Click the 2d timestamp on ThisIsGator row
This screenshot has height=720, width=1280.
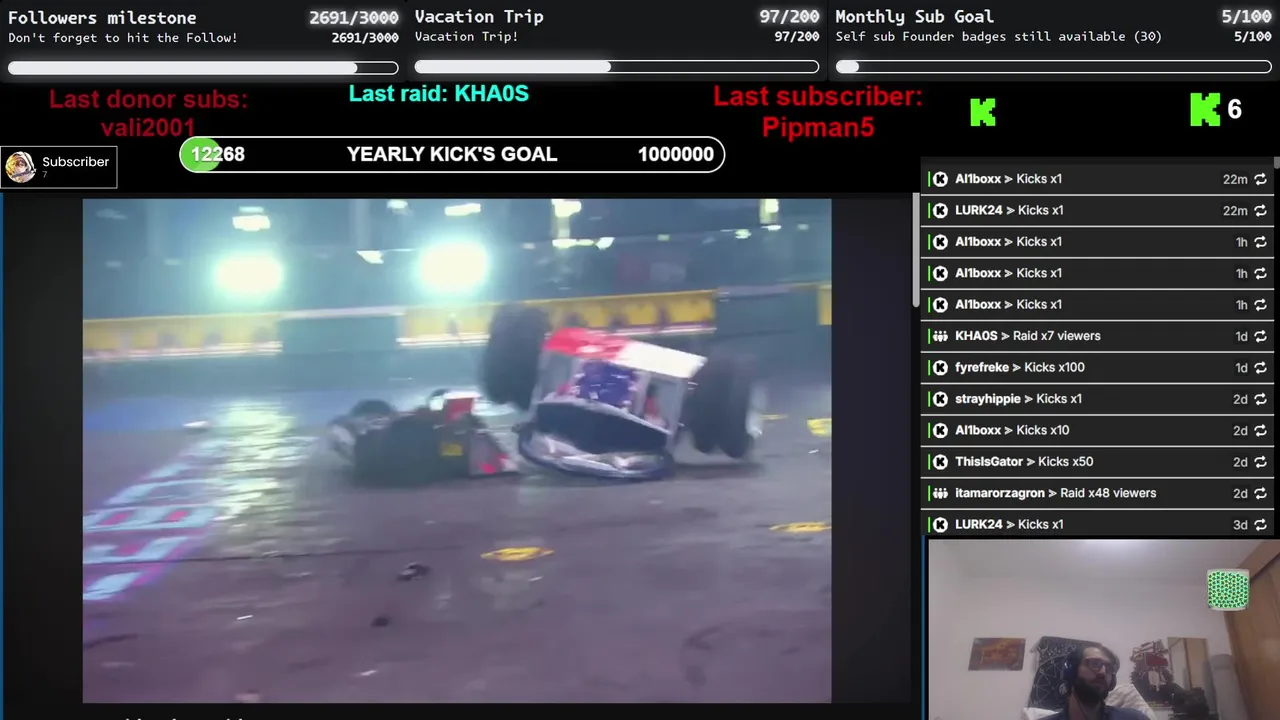click(1240, 461)
